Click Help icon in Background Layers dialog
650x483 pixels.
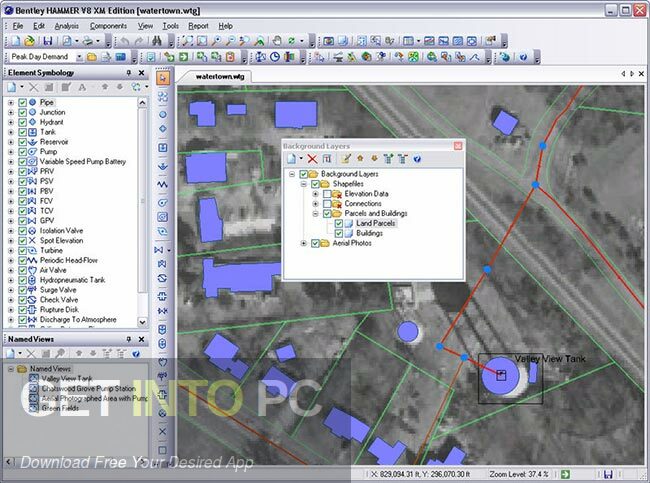[x=417, y=158]
